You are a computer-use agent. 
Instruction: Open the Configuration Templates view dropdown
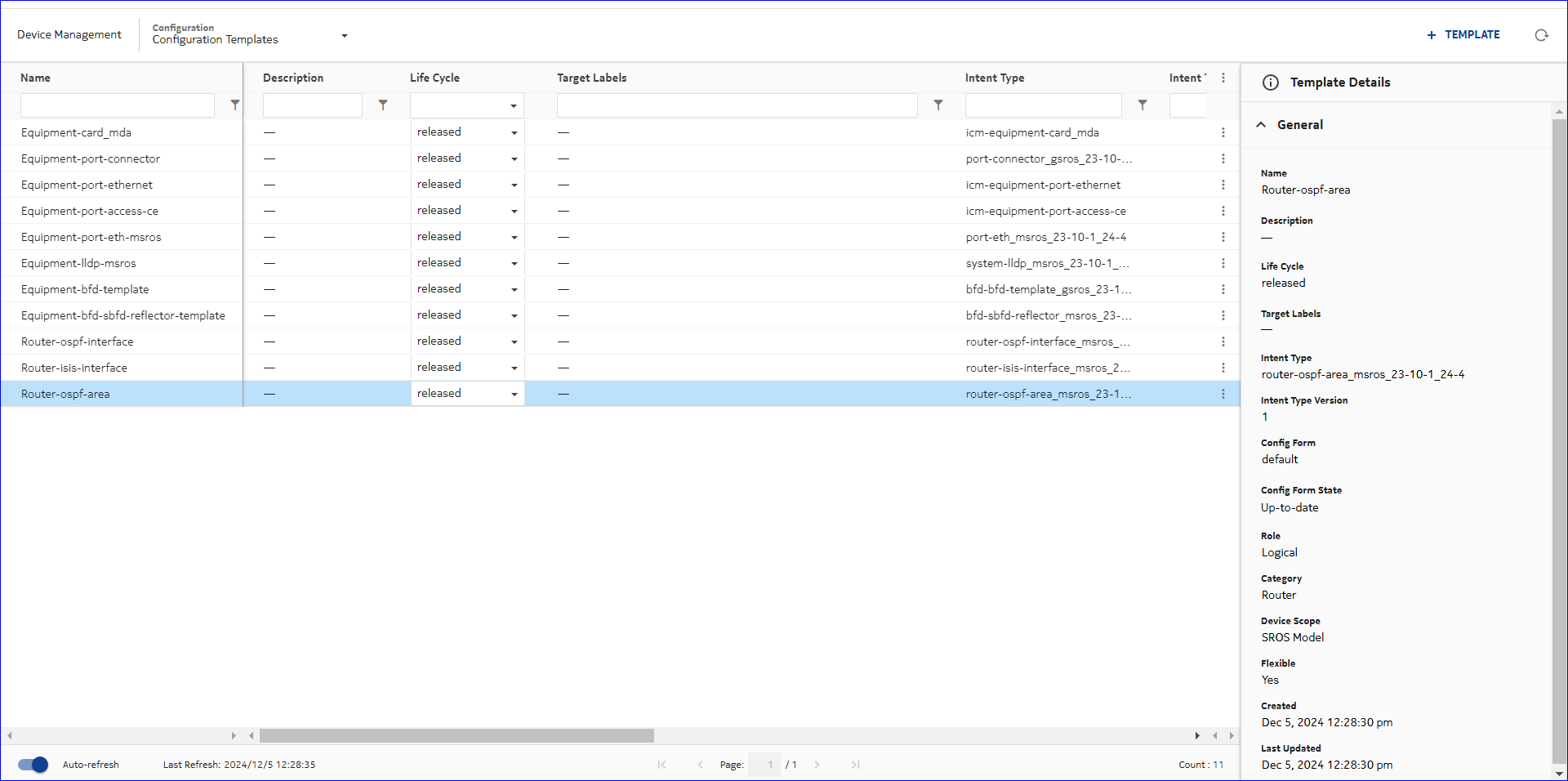click(344, 36)
